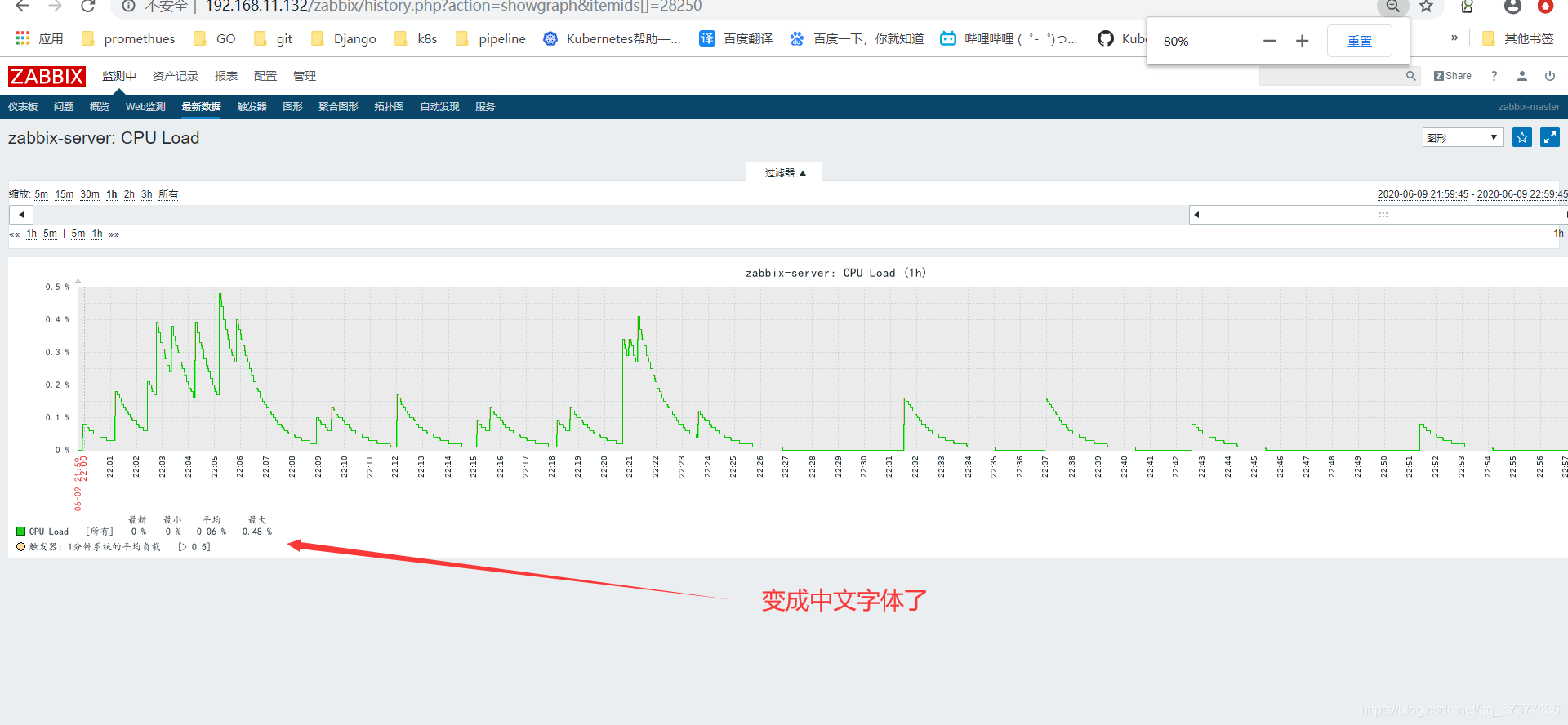This screenshot has height=725, width=1568.
Task: Click the slider's left edge arrow
Action: click(1196, 215)
